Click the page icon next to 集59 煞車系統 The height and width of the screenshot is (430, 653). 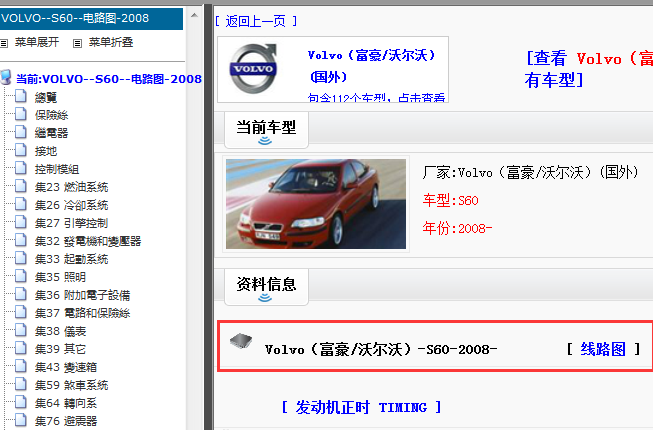(x=21, y=384)
